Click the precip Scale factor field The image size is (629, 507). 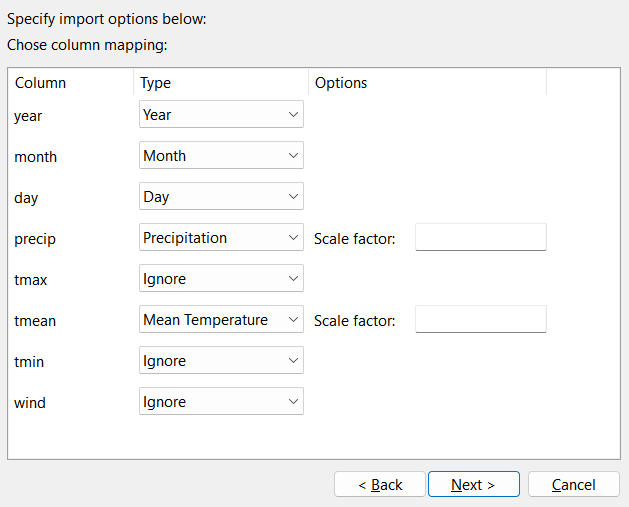coord(481,237)
